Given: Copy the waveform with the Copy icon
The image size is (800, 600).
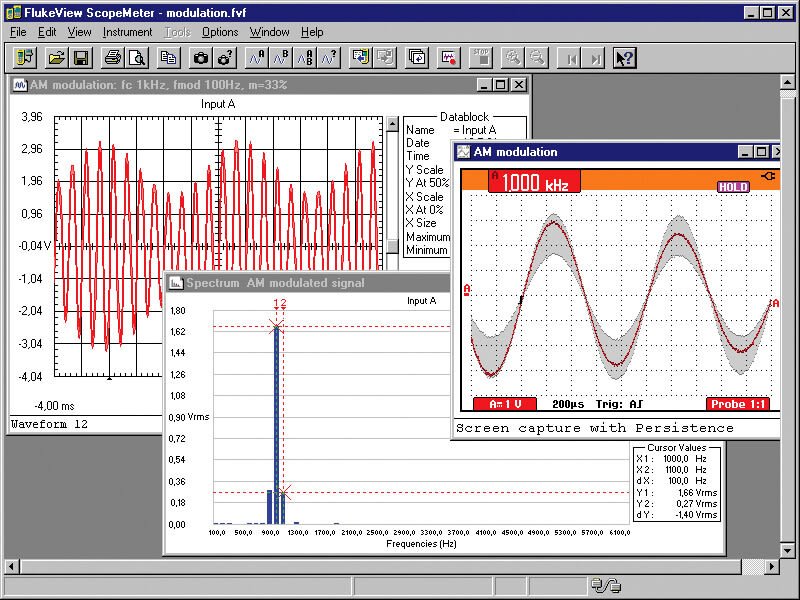Looking at the screenshot, I should (x=166, y=57).
